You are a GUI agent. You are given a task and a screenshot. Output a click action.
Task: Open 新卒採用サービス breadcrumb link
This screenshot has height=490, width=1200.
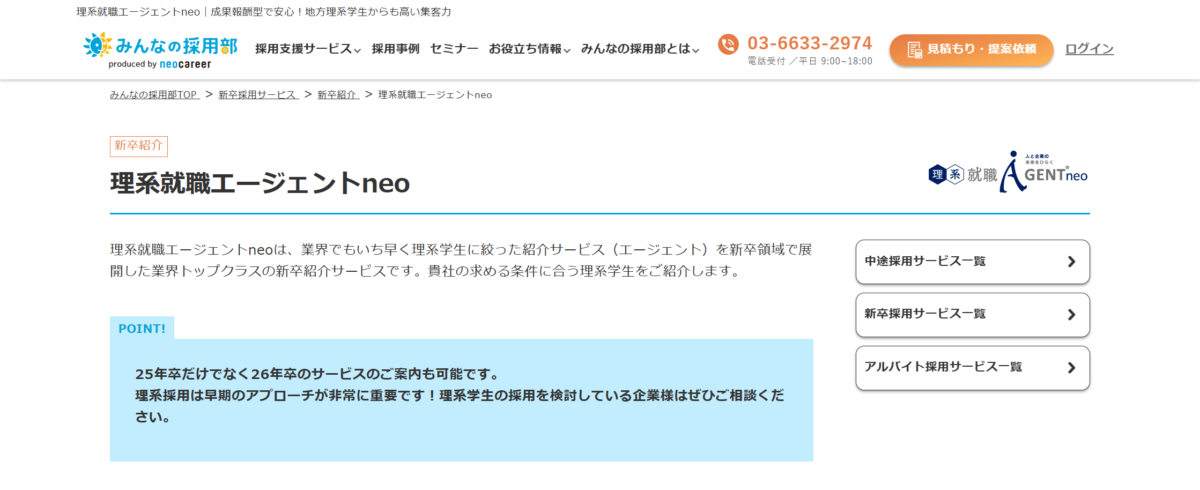(258, 94)
